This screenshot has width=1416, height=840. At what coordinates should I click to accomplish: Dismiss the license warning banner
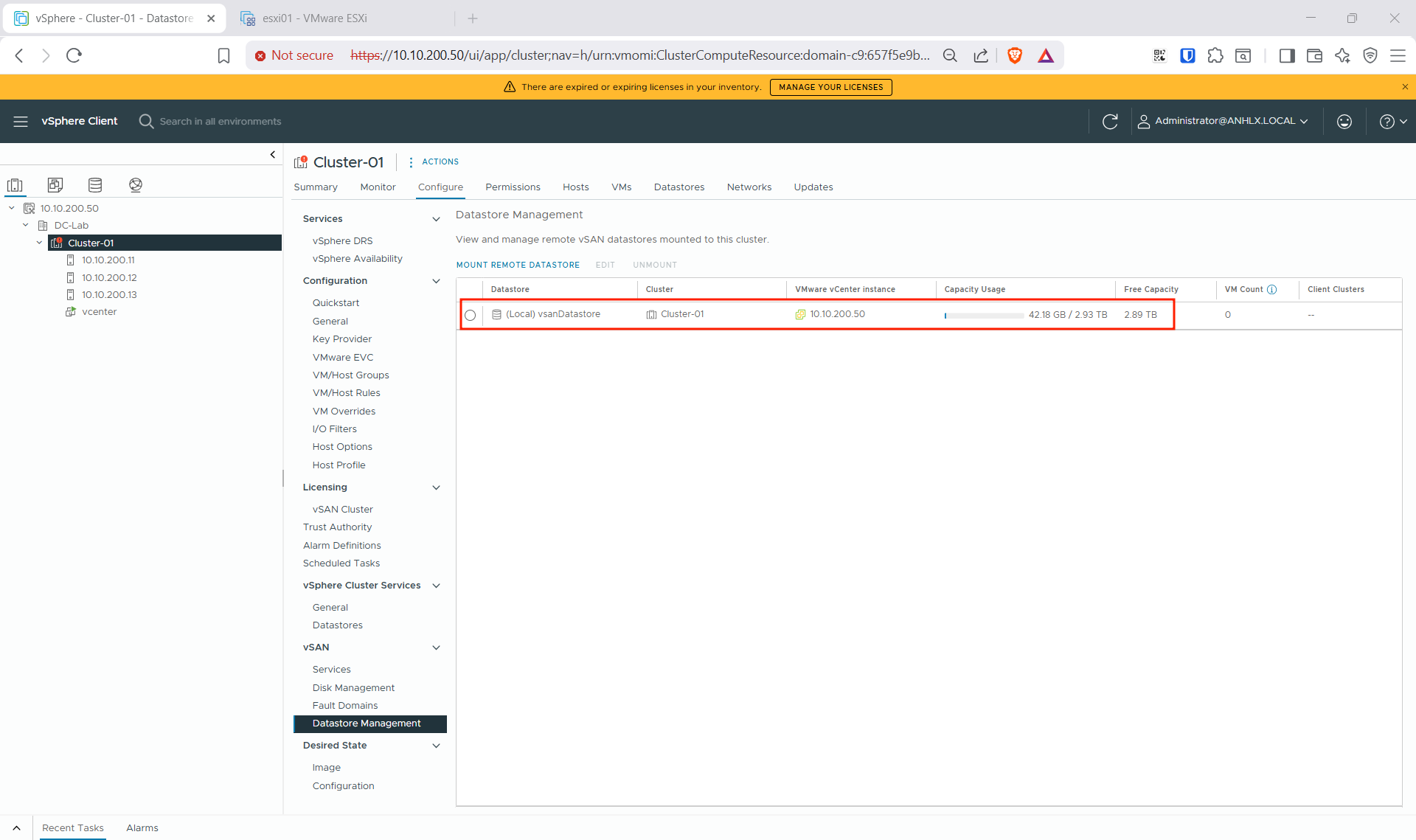(1405, 87)
